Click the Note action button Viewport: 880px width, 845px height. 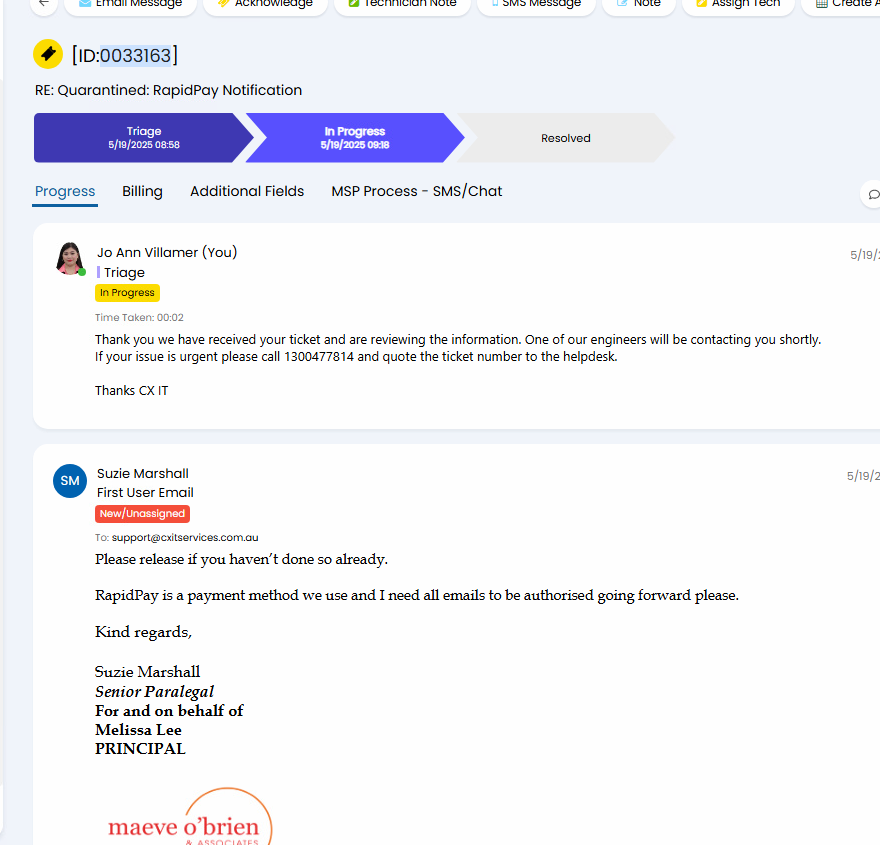coord(639,3)
